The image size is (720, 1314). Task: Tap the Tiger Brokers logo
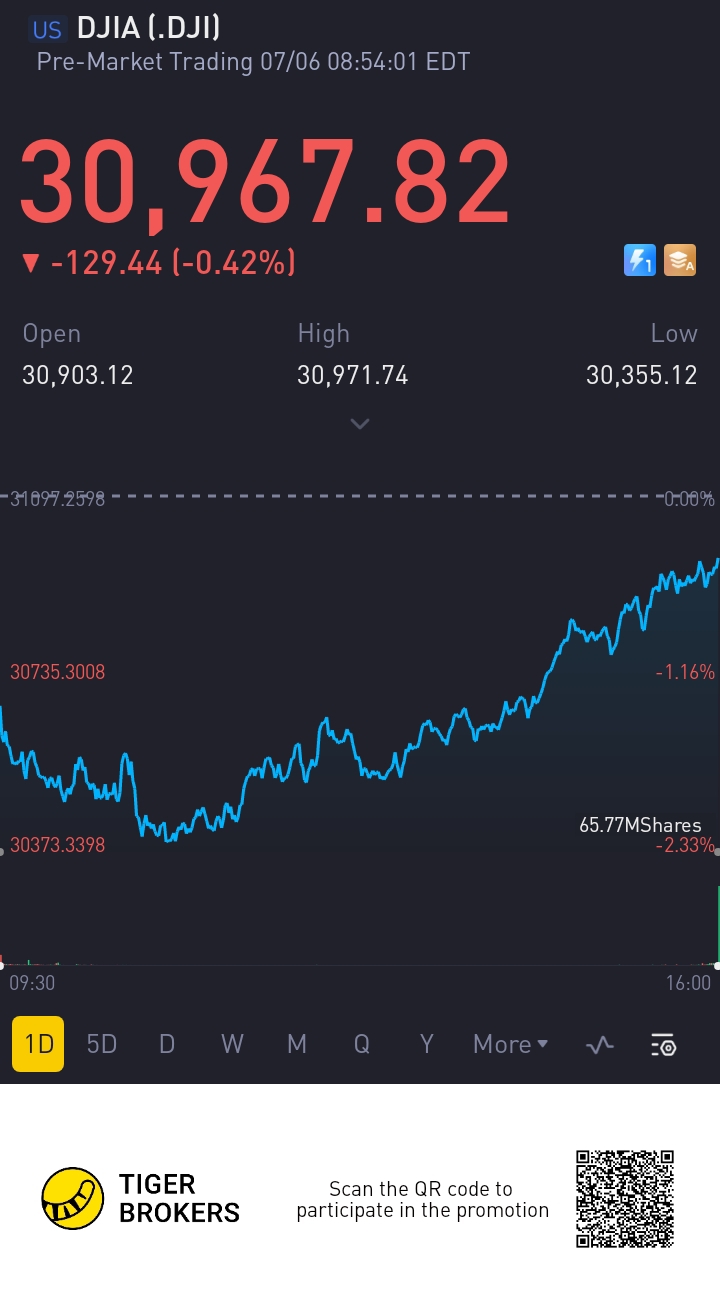tap(140, 1198)
